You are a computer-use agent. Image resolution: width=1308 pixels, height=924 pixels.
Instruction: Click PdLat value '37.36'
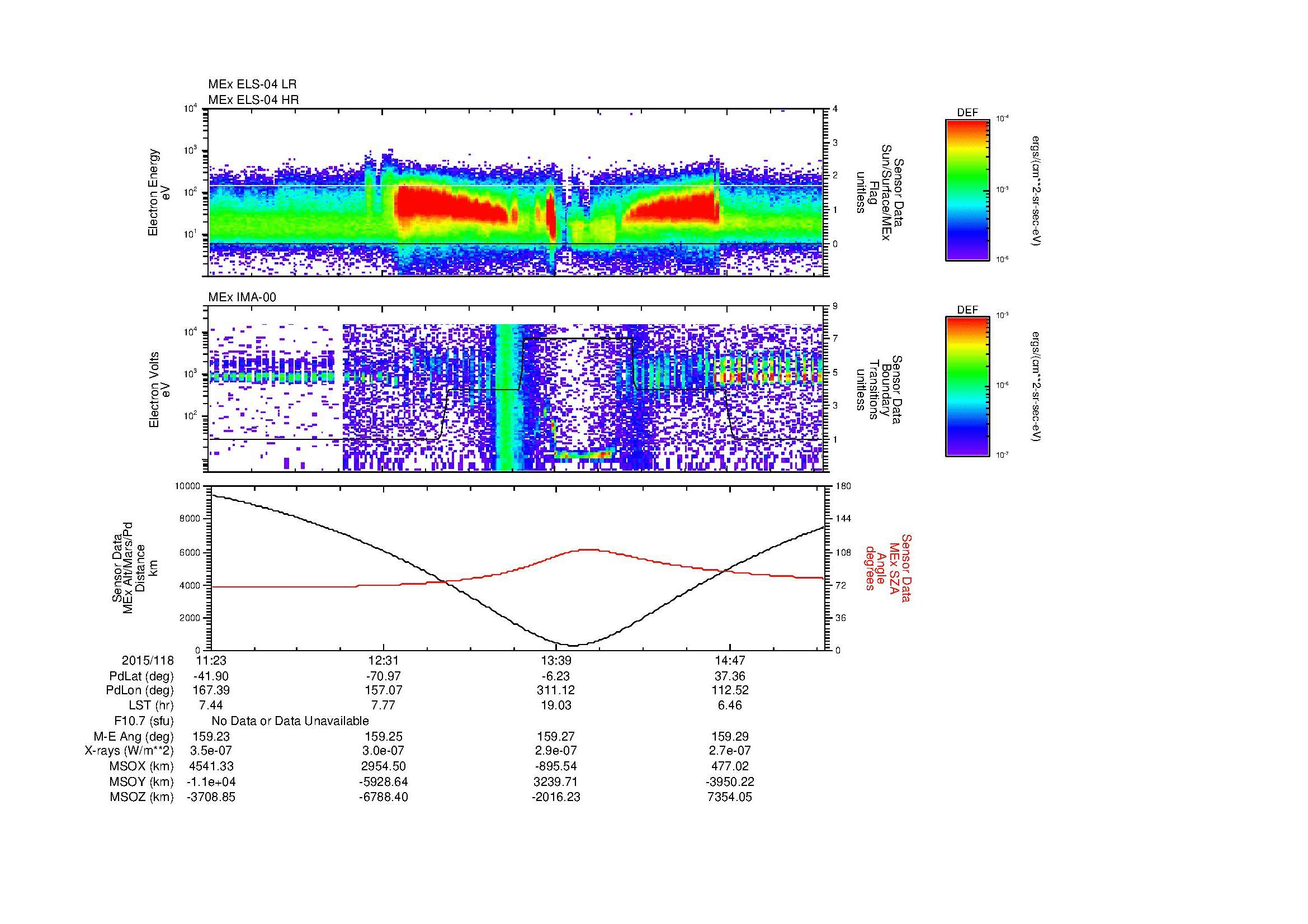[x=729, y=676]
